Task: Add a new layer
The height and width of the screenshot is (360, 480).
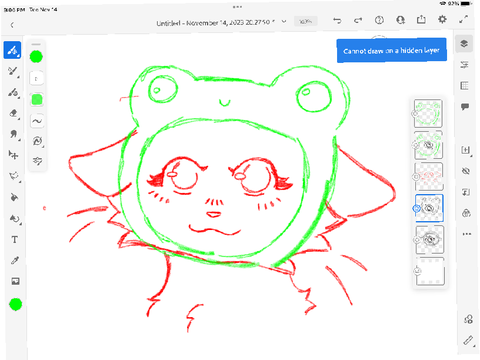Action: coord(466,150)
